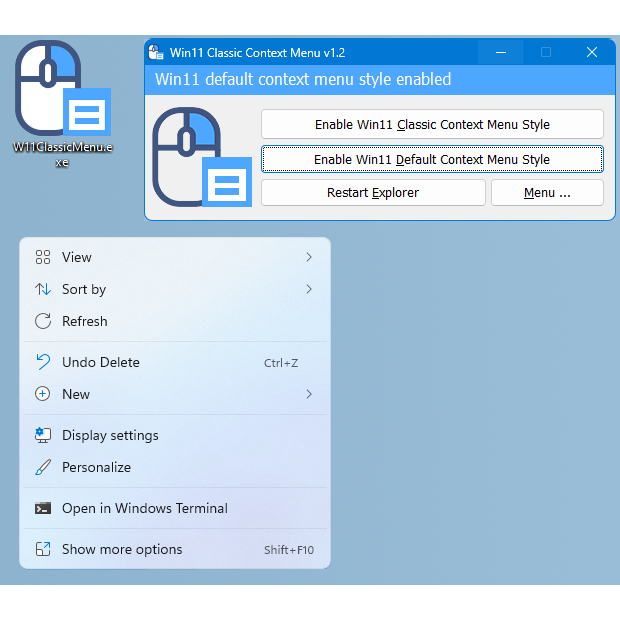Viewport: 620px width, 620px height.
Task: Click the New plus circle icon
Action: coord(43,394)
